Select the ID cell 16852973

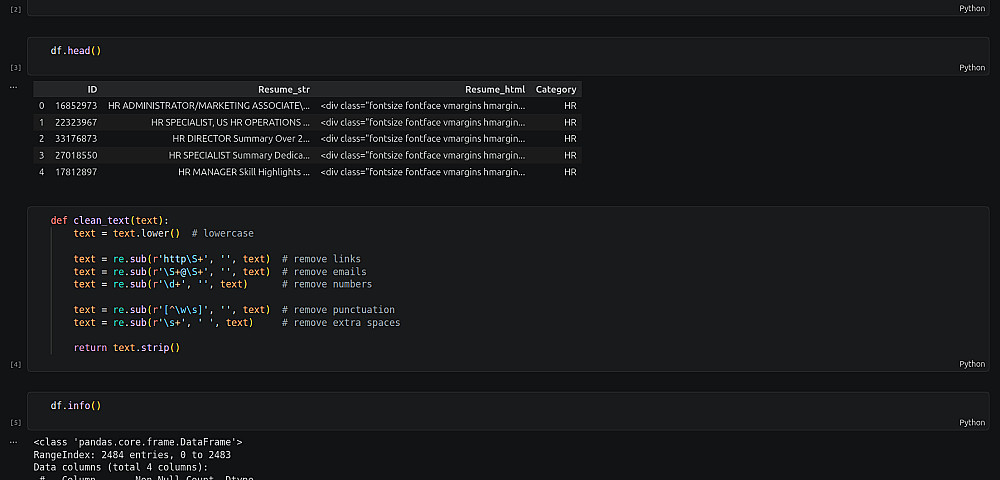tap(76, 105)
